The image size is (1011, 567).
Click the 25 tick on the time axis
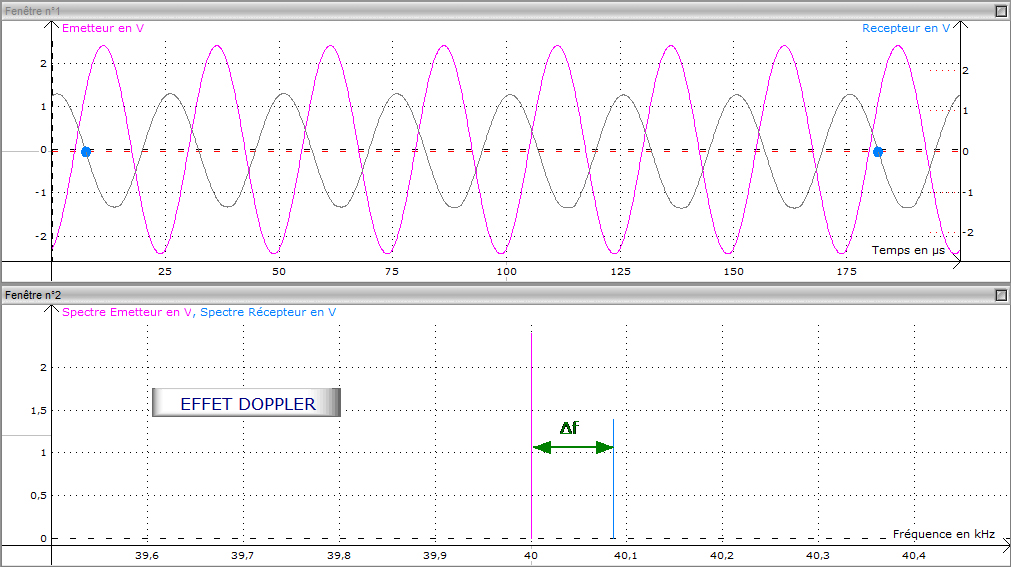(165, 272)
